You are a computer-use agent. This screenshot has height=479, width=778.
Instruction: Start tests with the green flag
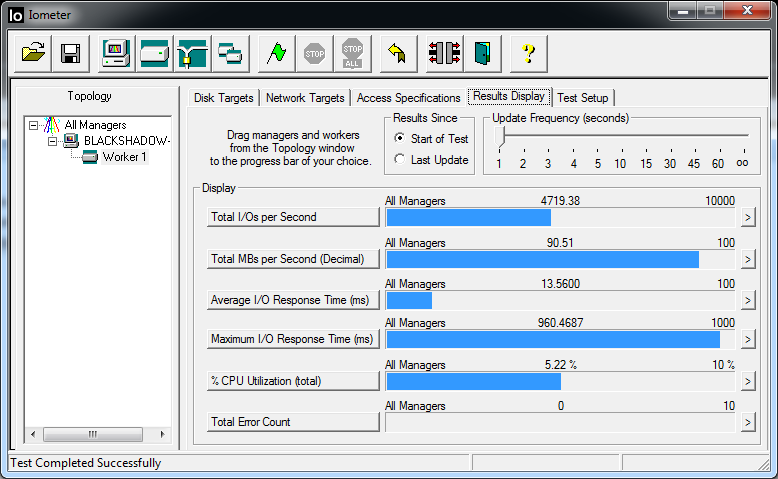point(276,53)
